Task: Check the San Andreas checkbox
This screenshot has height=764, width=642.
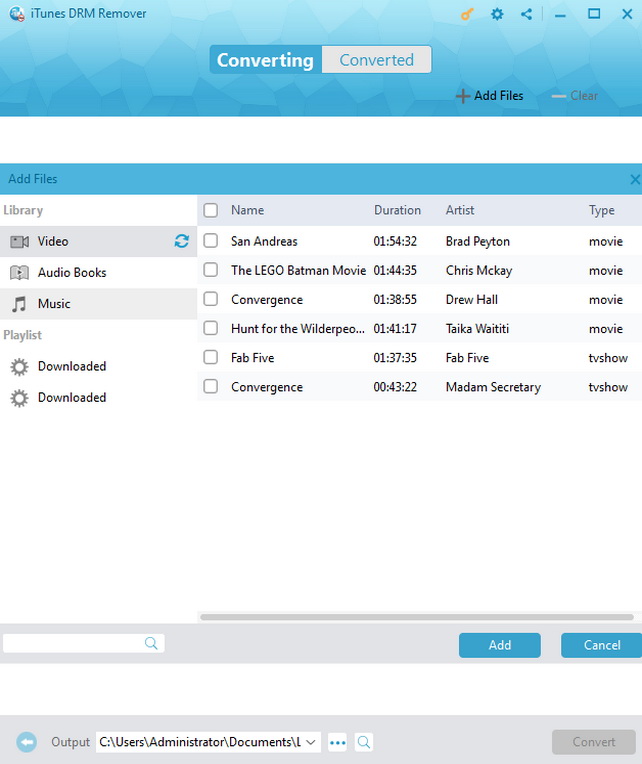Action: pyautogui.click(x=210, y=241)
